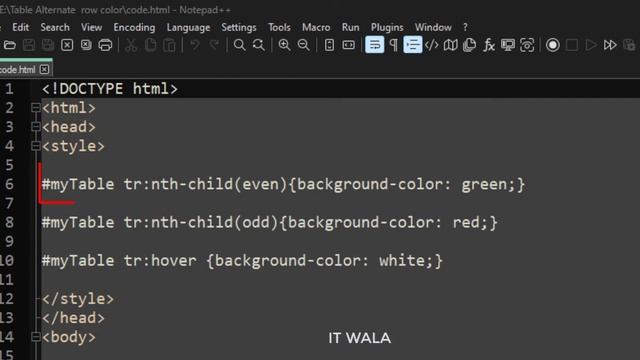The height and width of the screenshot is (360, 640).
Task: Click the Open folder icon
Action: 10,45
